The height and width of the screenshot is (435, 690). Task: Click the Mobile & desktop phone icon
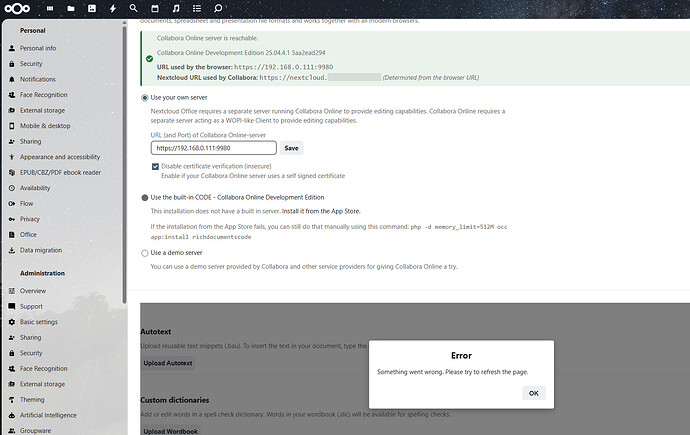[x=12, y=126]
